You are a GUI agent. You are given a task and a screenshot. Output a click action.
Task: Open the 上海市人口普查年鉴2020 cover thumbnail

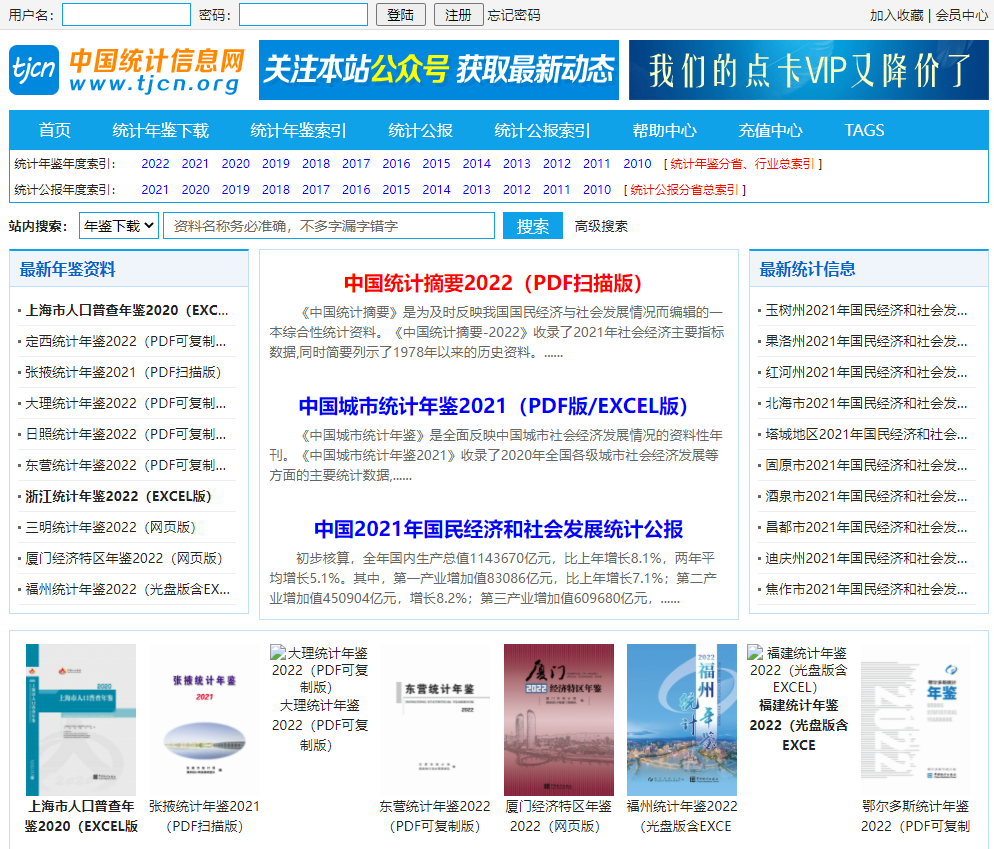(x=81, y=719)
